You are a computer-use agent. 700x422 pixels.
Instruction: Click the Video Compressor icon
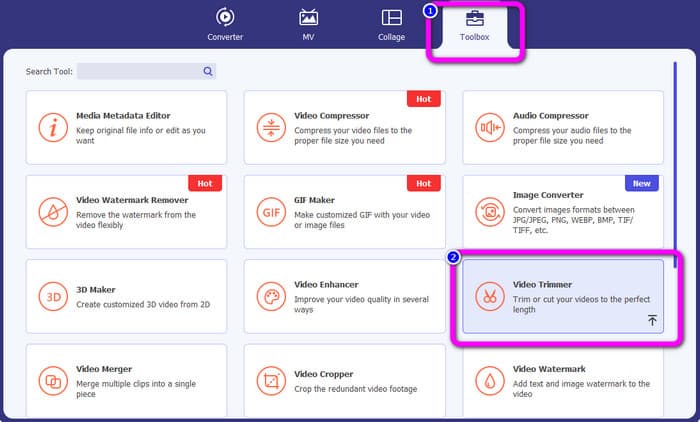(x=271, y=127)
